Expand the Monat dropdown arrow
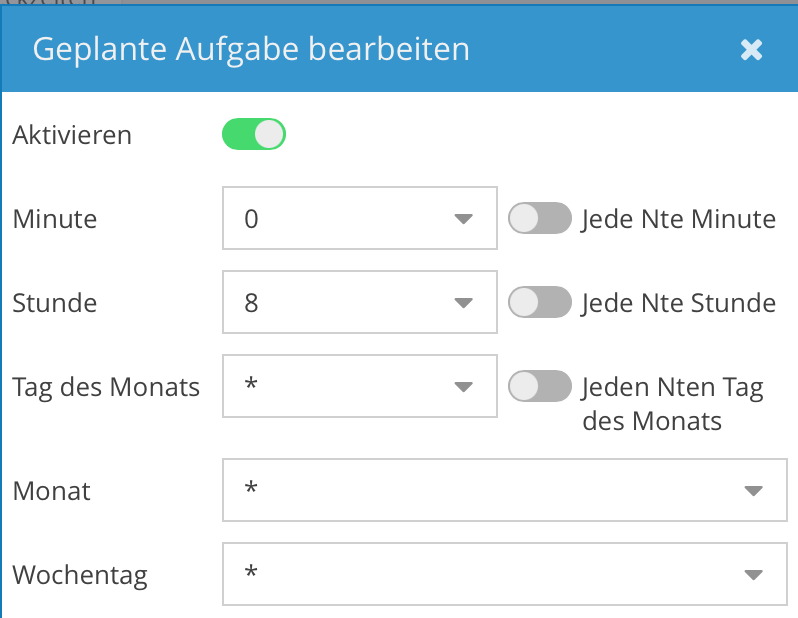Viewport: 798px width, 618px height. [x=753, y=490]
